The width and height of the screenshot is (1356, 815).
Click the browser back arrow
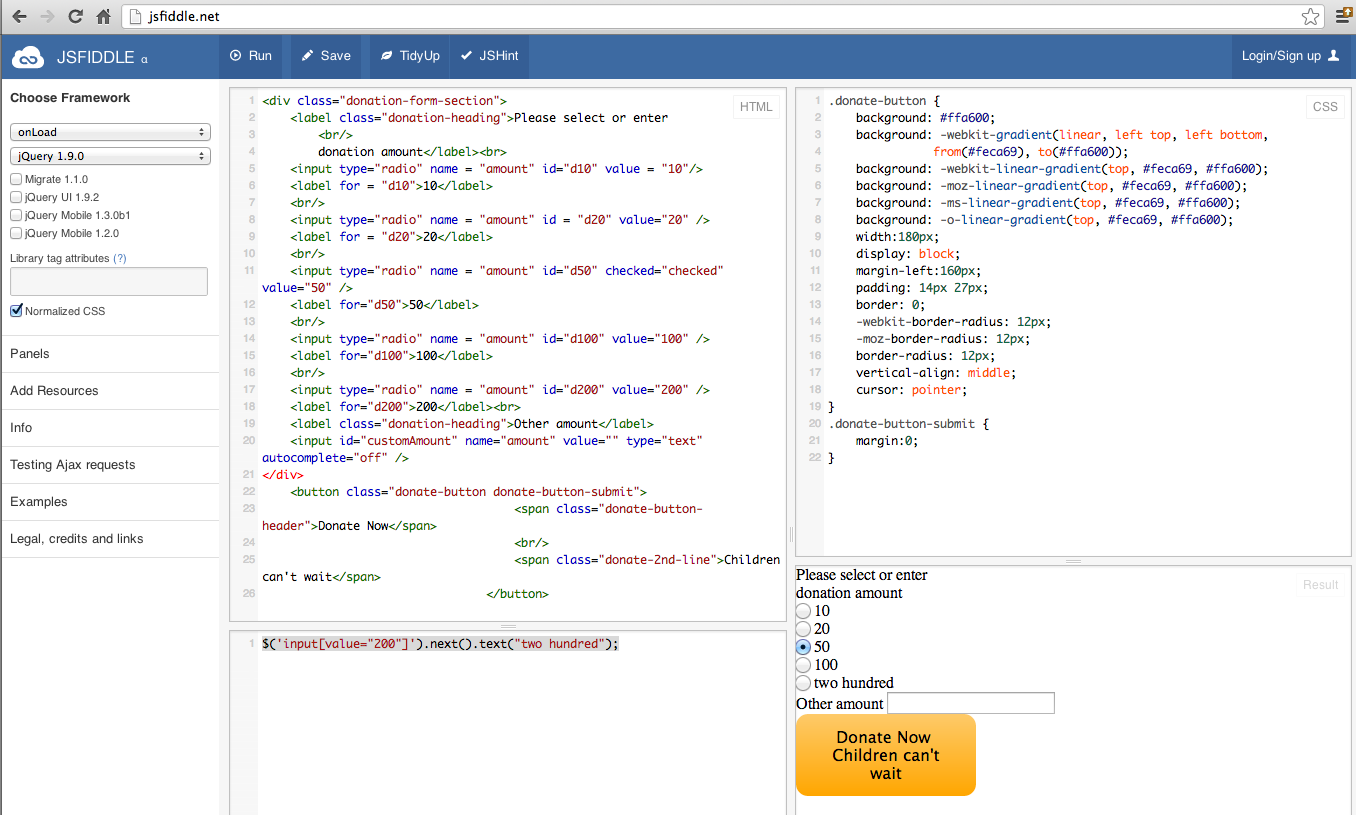click(x=19, y=17)
